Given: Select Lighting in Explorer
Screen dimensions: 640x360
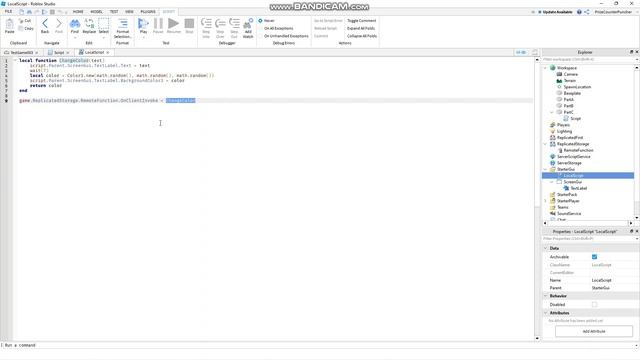Looking at the screenshot, I should tap(564, 131).
